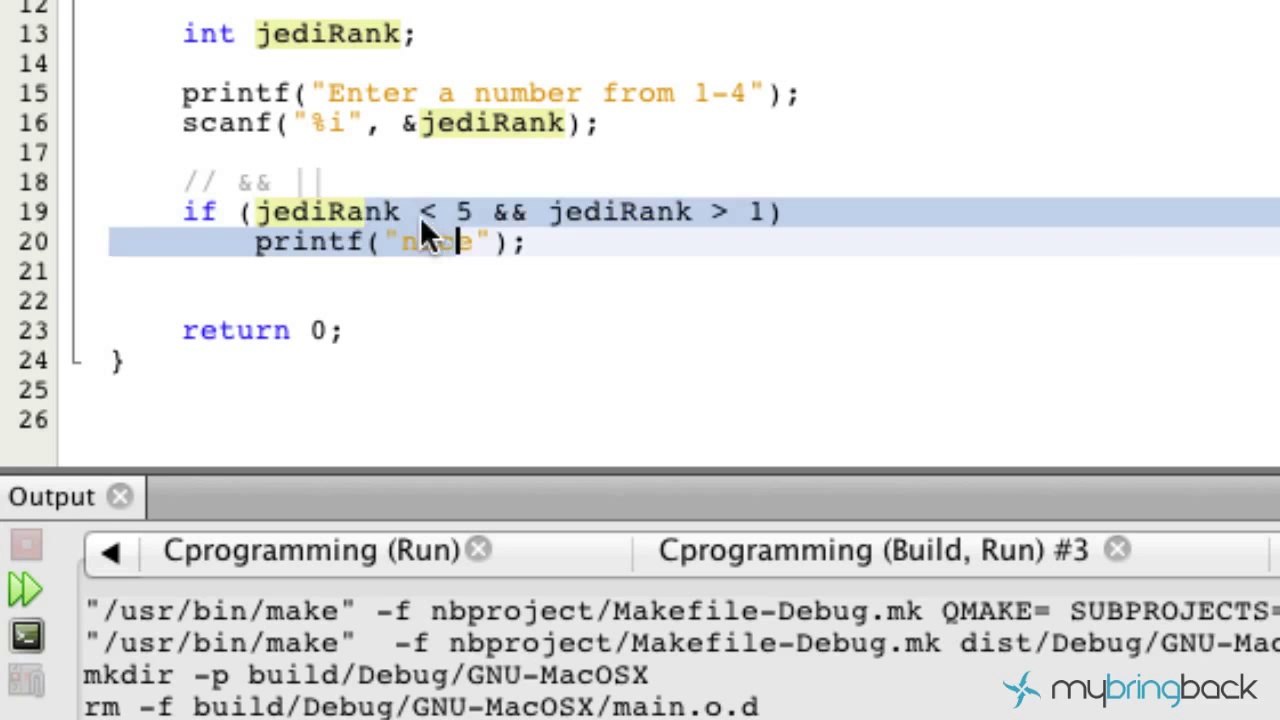This screenshot has height=720, width=1280.
Task: Close the Output panel tab
Action: (x=120, y=497)
